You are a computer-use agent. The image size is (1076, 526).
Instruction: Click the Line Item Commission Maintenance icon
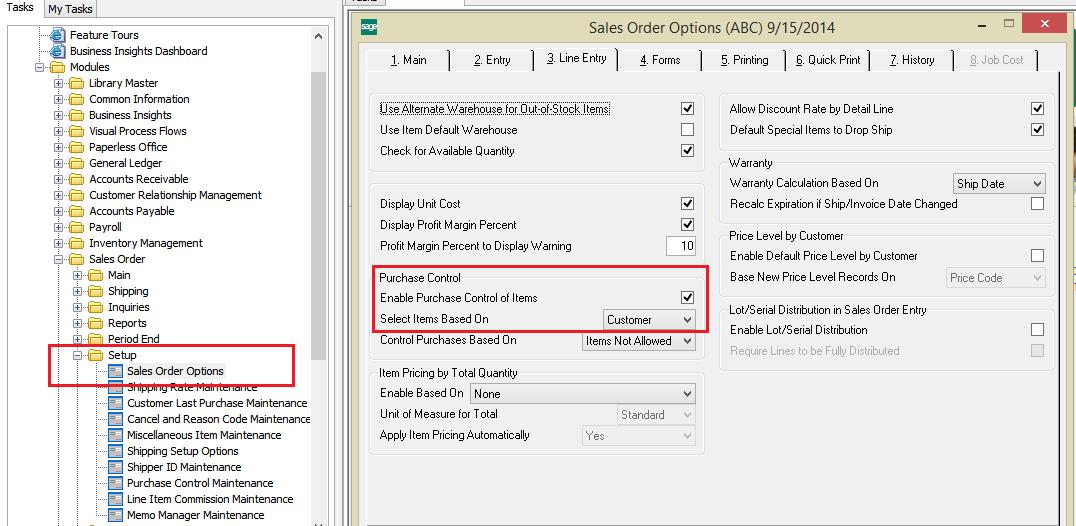coord(115,499)
